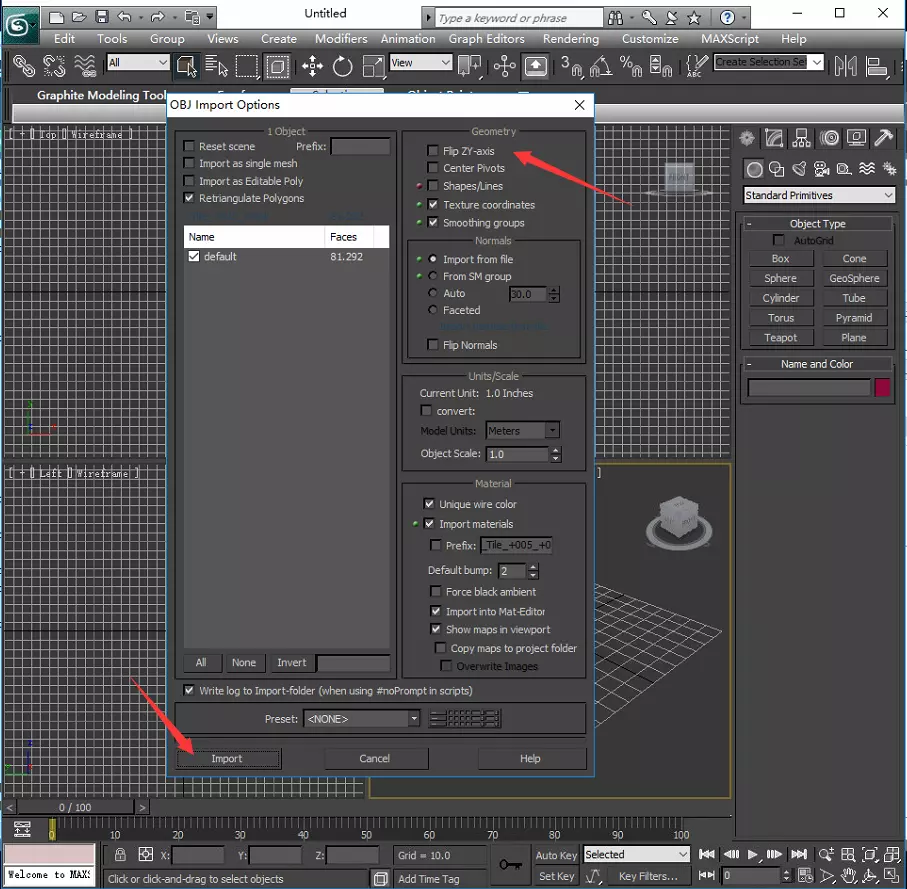Check the Flip ZY-axis option
This screenshot has height=889, width=907.
click(x=433, y=150)
